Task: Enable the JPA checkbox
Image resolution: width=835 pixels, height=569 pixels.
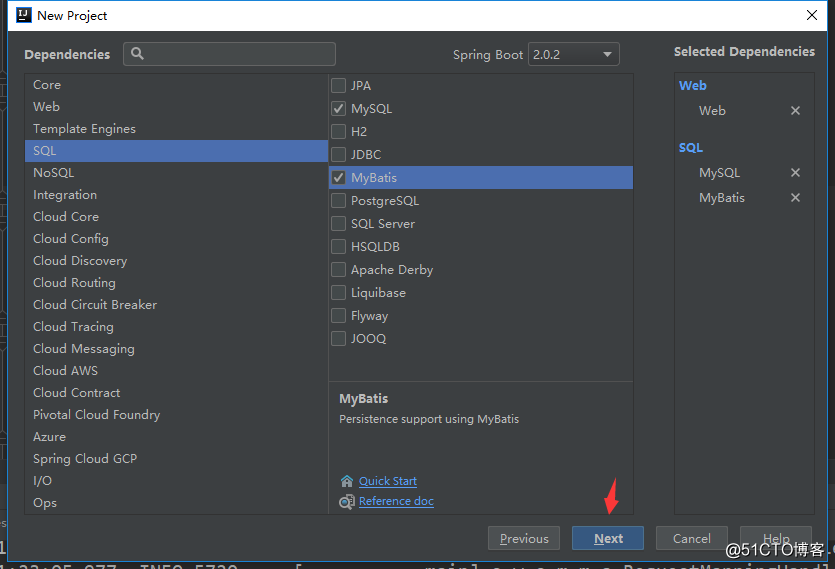Action: point(338,85)
